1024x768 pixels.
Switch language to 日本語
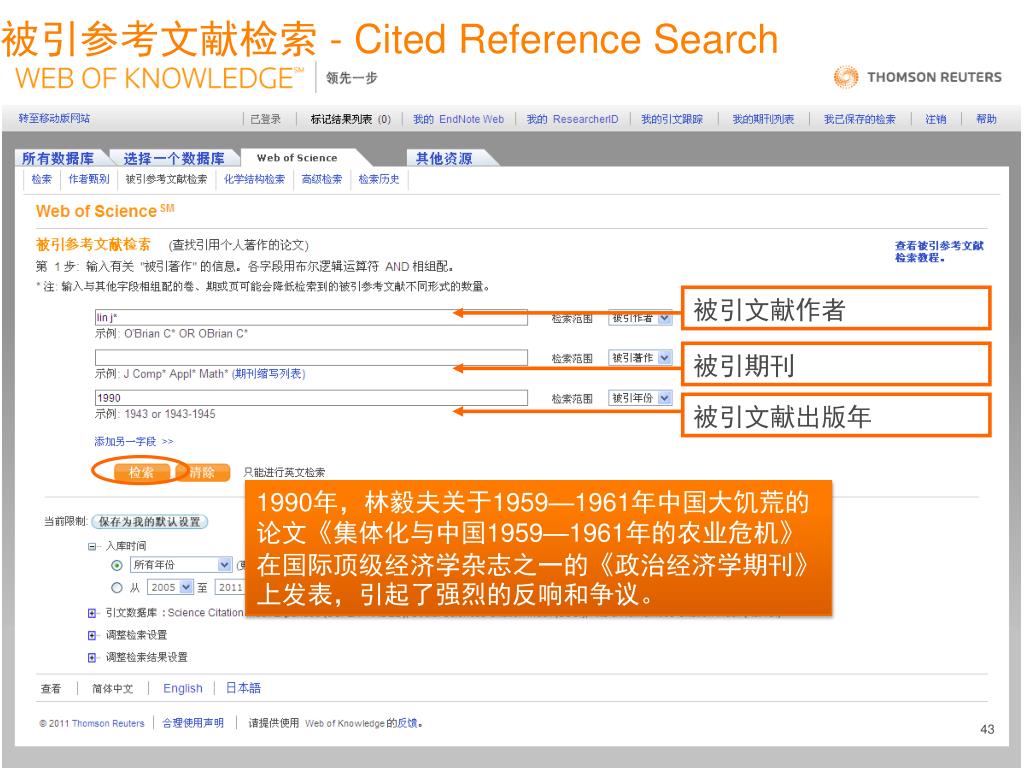pos(243,688)
